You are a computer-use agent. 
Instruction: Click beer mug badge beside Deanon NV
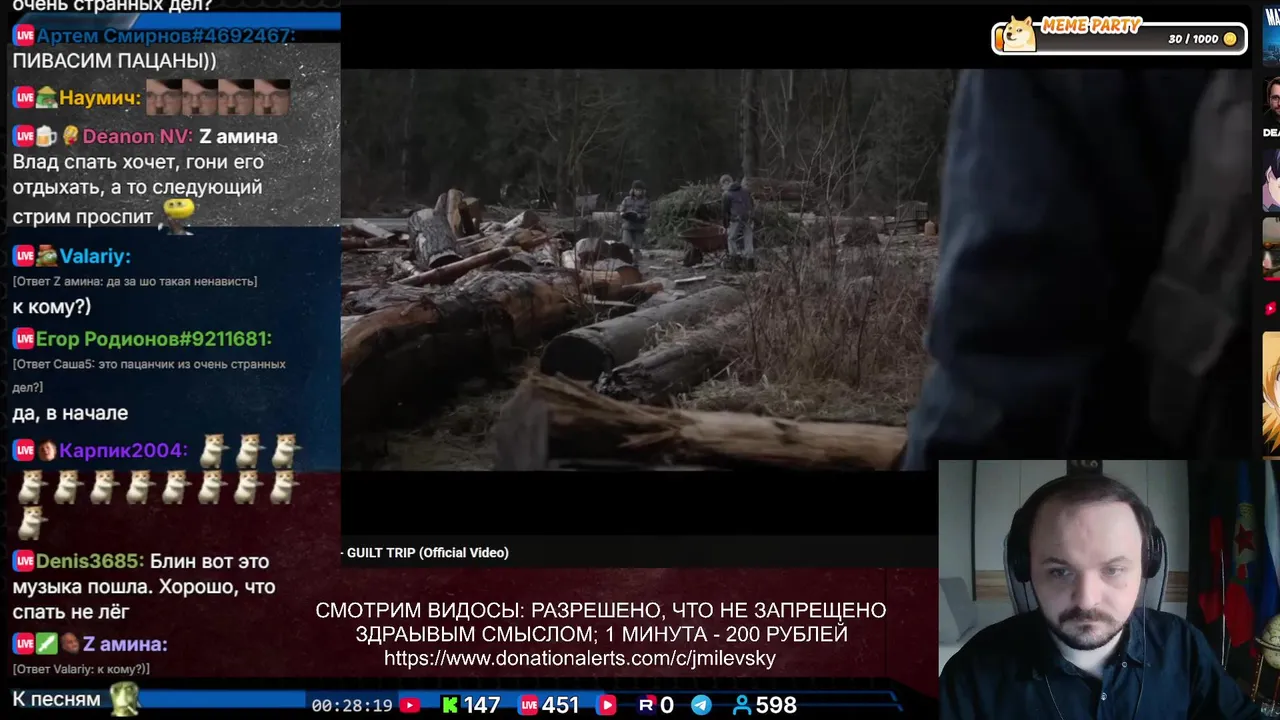46,136
